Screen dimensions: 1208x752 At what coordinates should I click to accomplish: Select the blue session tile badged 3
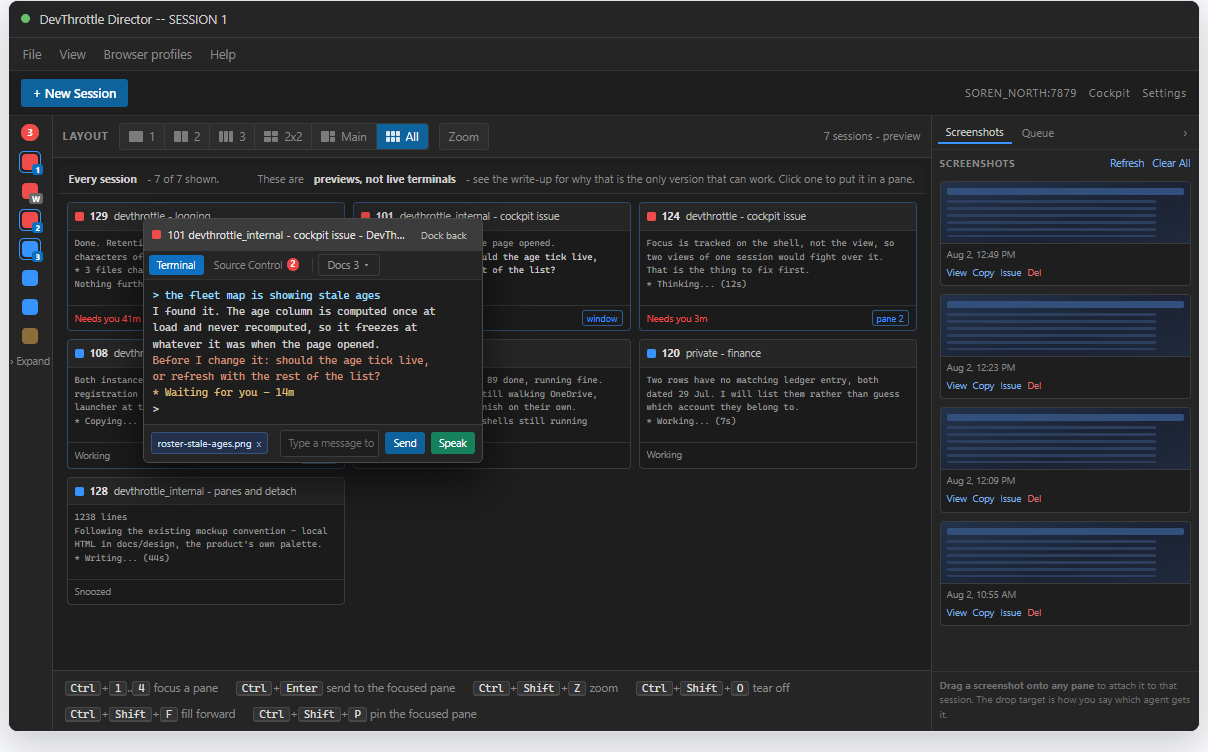tap(30, 249)
